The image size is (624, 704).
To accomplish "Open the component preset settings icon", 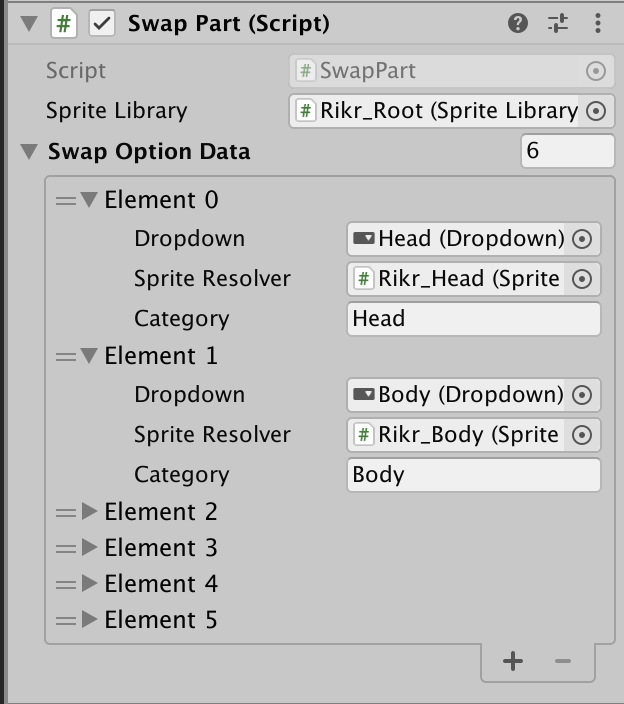I will pos(558,23).
